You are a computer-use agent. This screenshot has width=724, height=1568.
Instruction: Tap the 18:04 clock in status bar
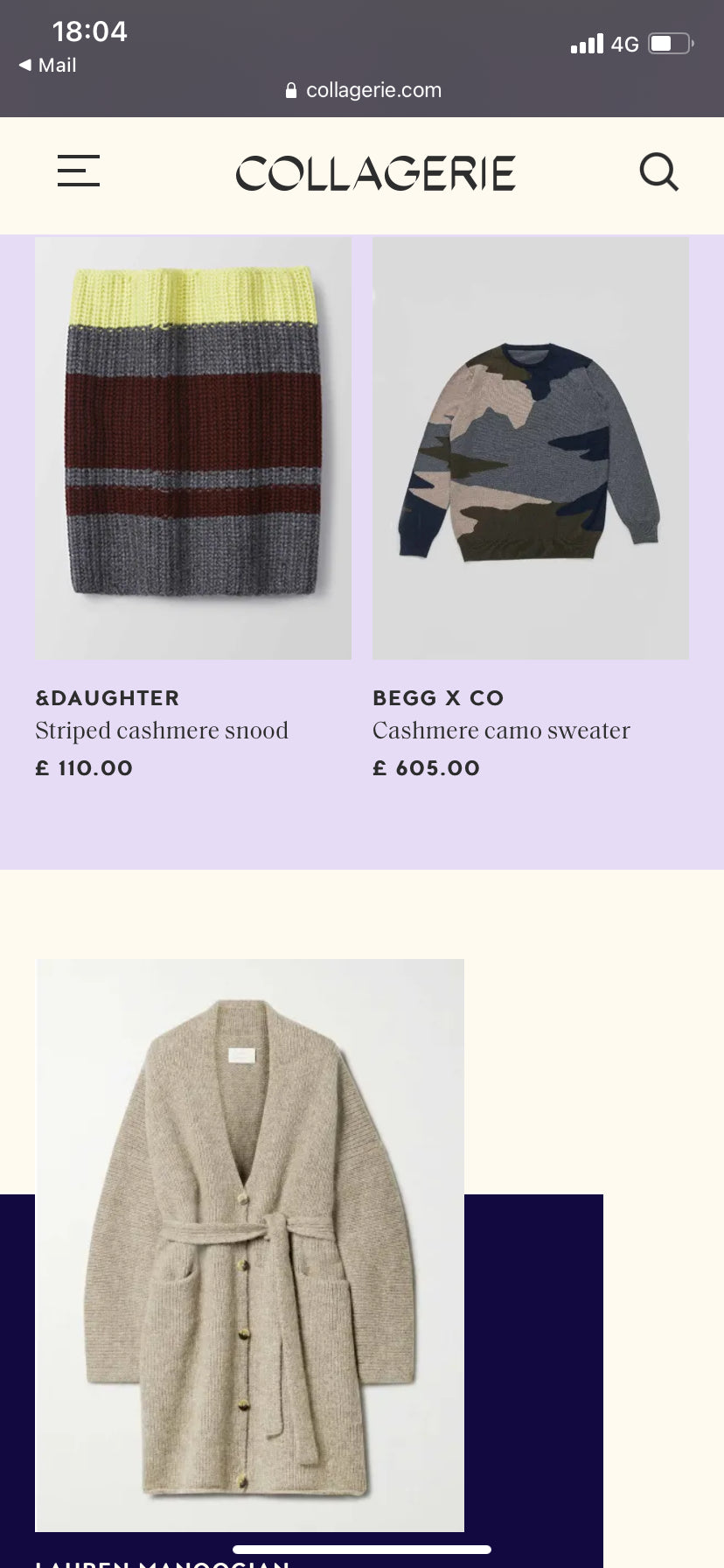click(x=89, y=31)
